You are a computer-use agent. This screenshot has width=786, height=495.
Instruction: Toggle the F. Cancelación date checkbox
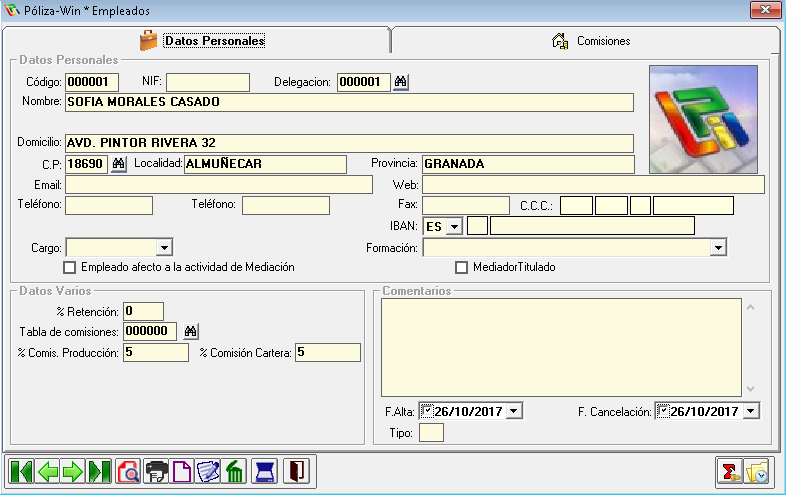click(x=663, y=412)
